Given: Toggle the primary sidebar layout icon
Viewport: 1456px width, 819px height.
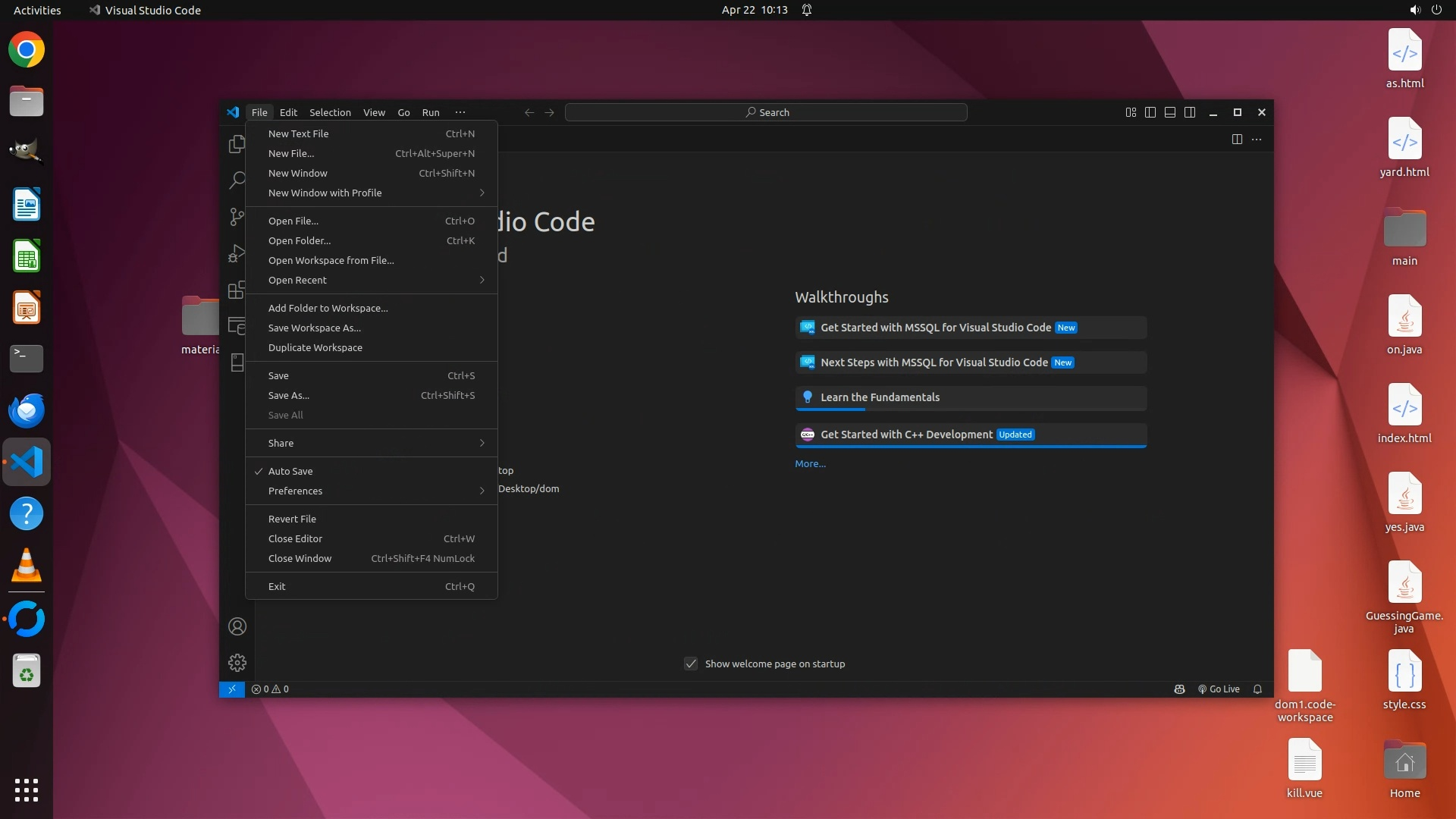Looking at the screenshot, I should [1150, 112].
